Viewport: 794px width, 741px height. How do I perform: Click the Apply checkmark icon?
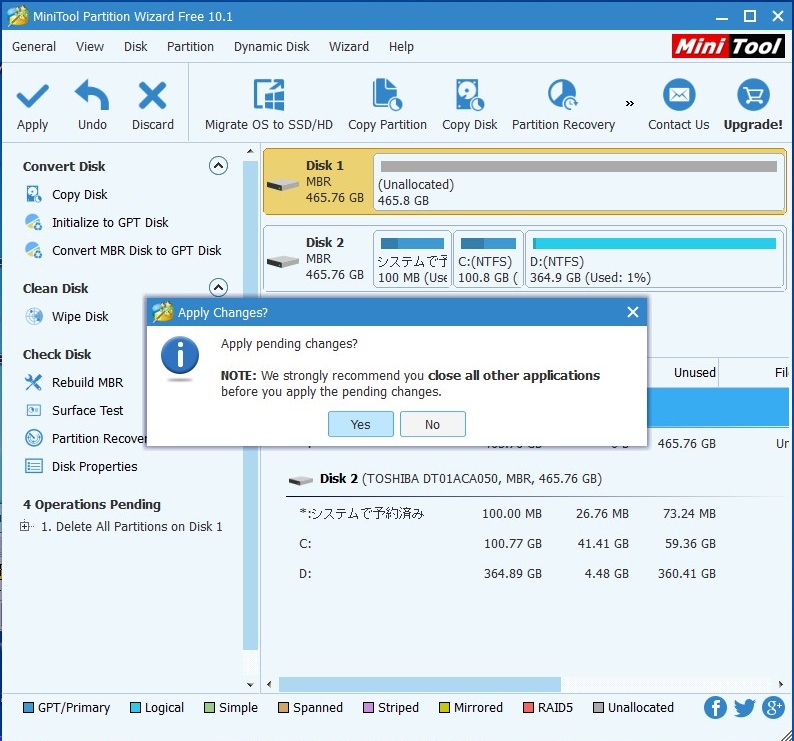[32, 96]
